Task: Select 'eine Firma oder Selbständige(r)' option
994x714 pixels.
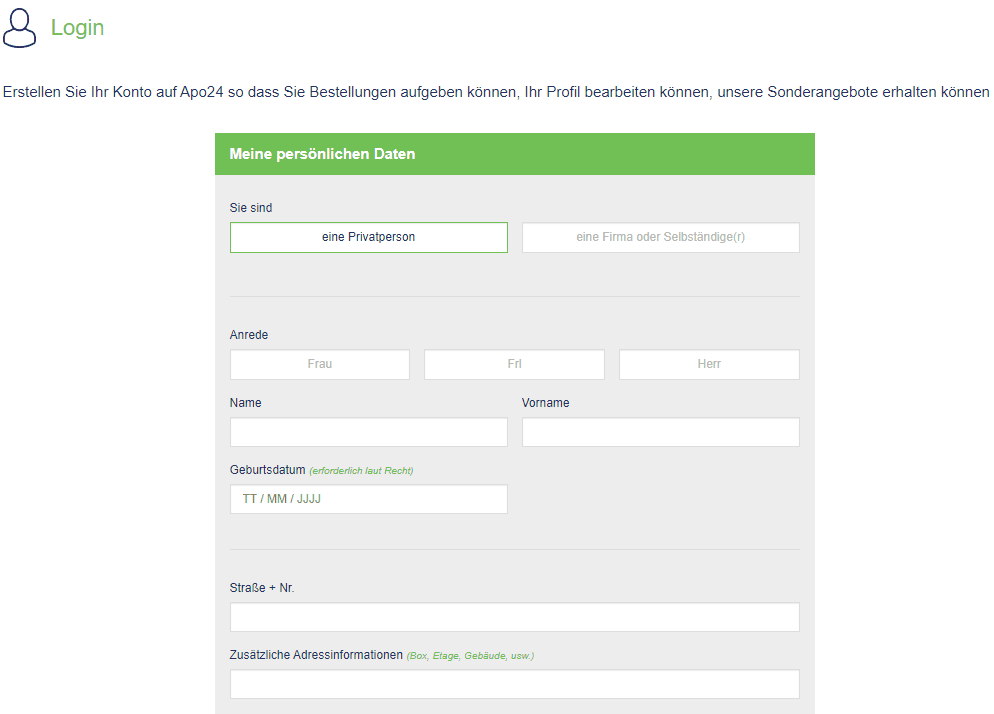Action: tap(661, 237)
